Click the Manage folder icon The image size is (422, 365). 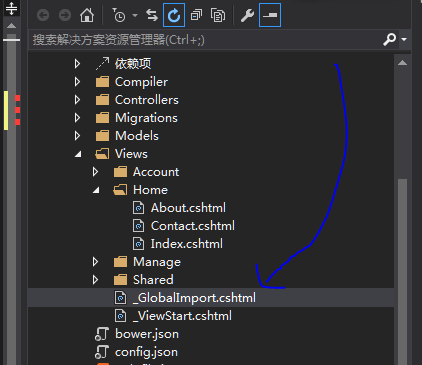120,262
